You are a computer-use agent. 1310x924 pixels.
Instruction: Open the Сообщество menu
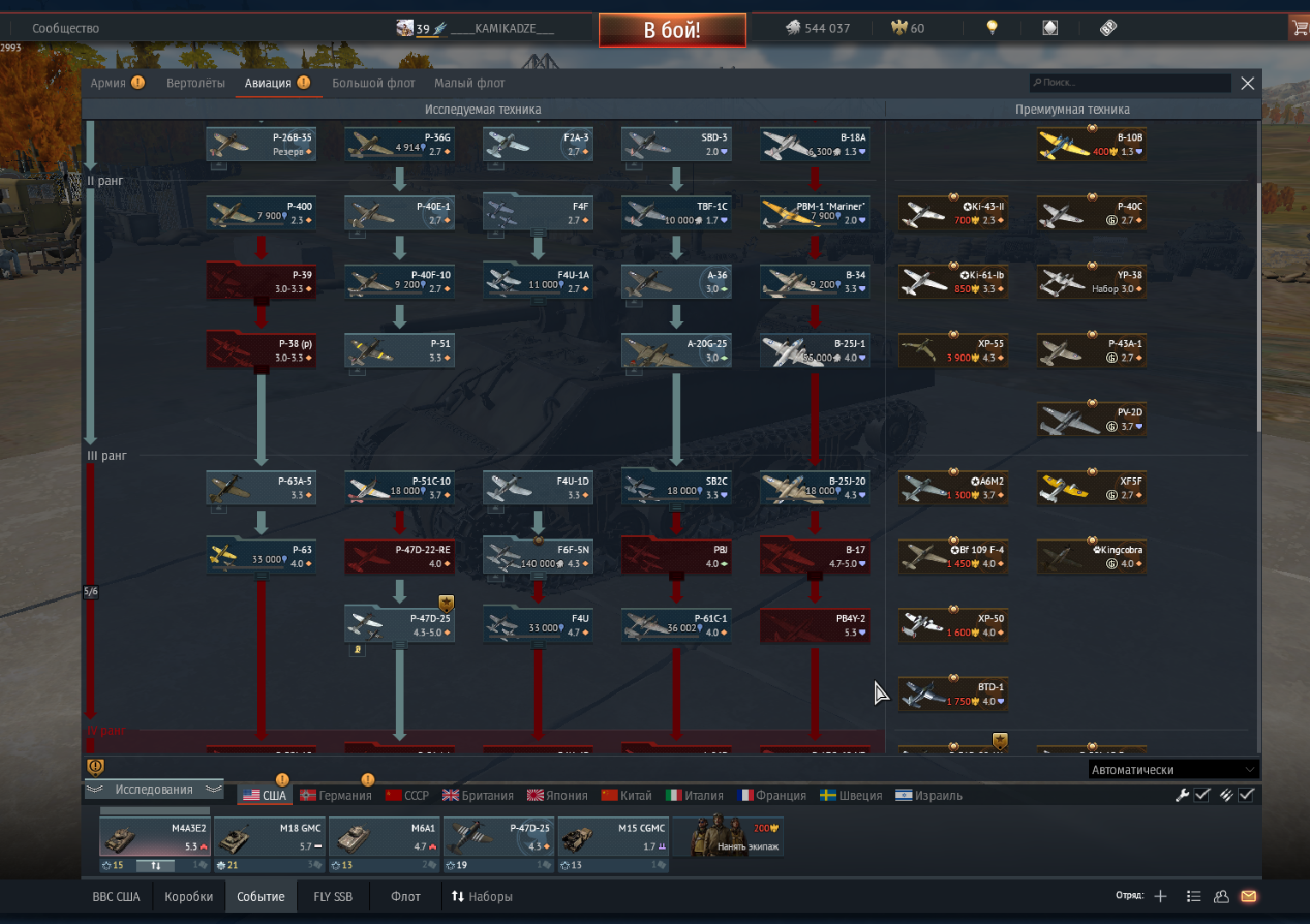[x=65, y=28]
